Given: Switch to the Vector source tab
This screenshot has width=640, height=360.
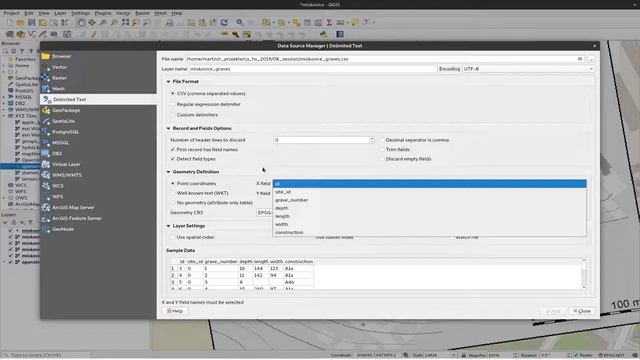Looking at the screenshot, I should click(59, 67).
